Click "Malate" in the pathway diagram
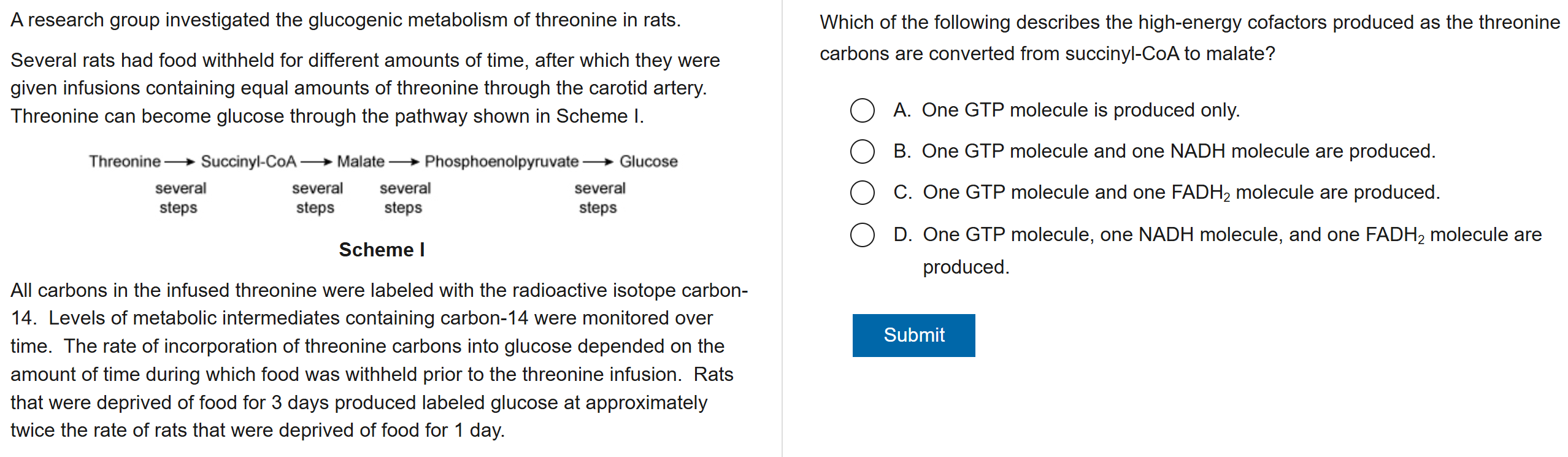 (361, 161)
